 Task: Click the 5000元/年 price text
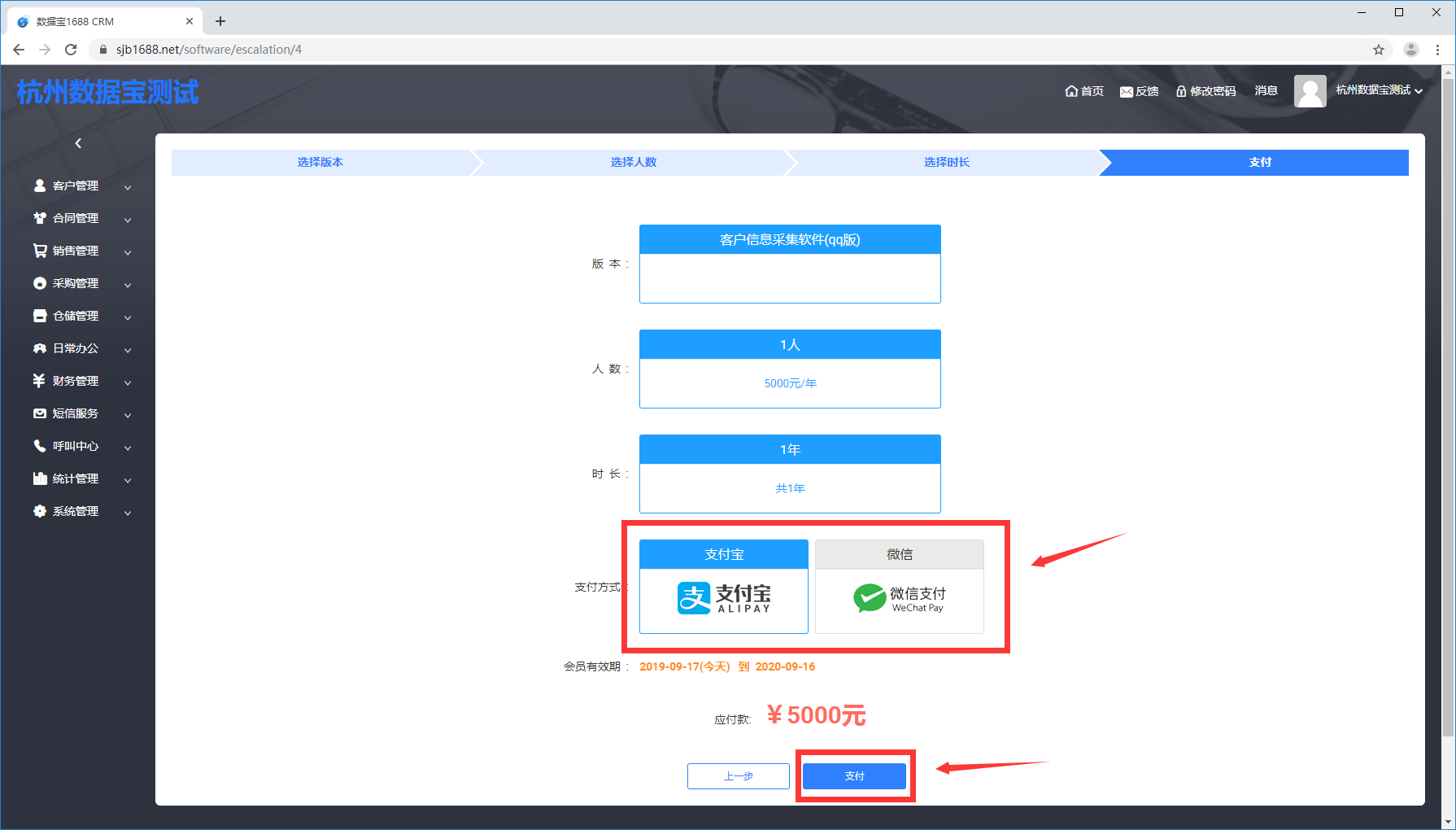(790, 383)
